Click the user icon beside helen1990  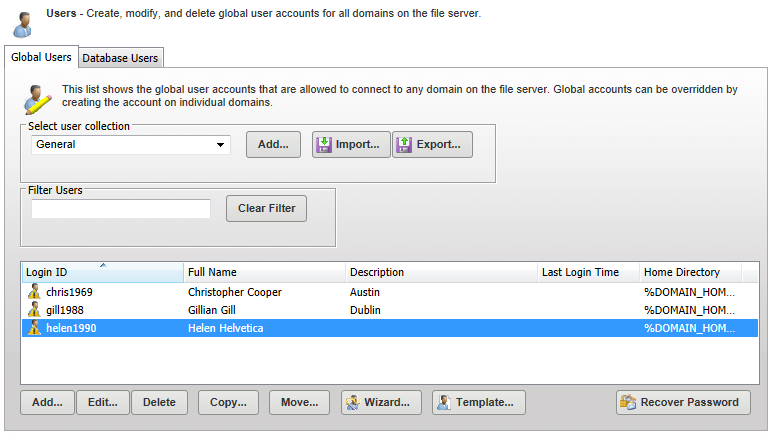coord(34,328)
